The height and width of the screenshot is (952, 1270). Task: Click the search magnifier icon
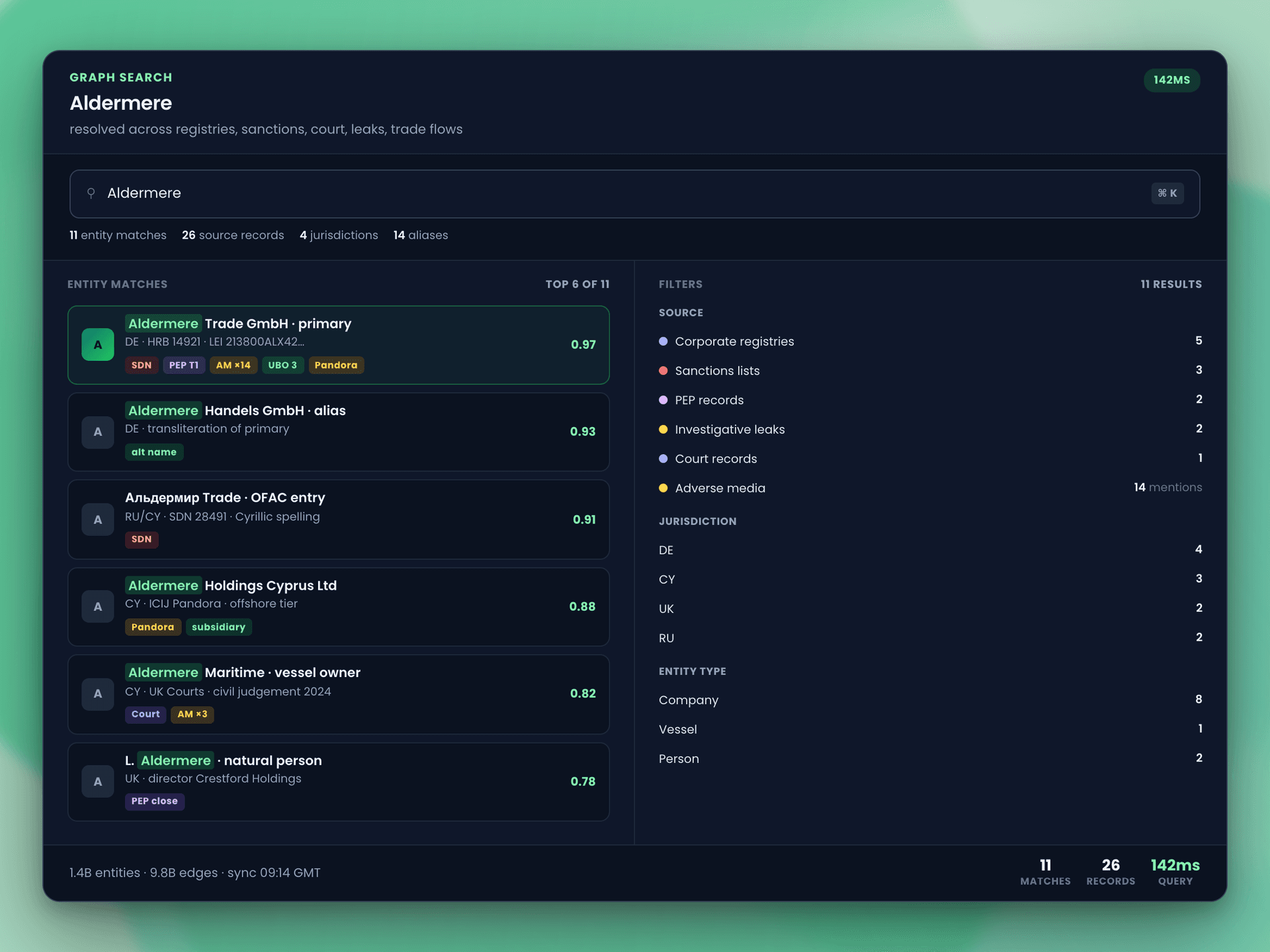(91, 193)
